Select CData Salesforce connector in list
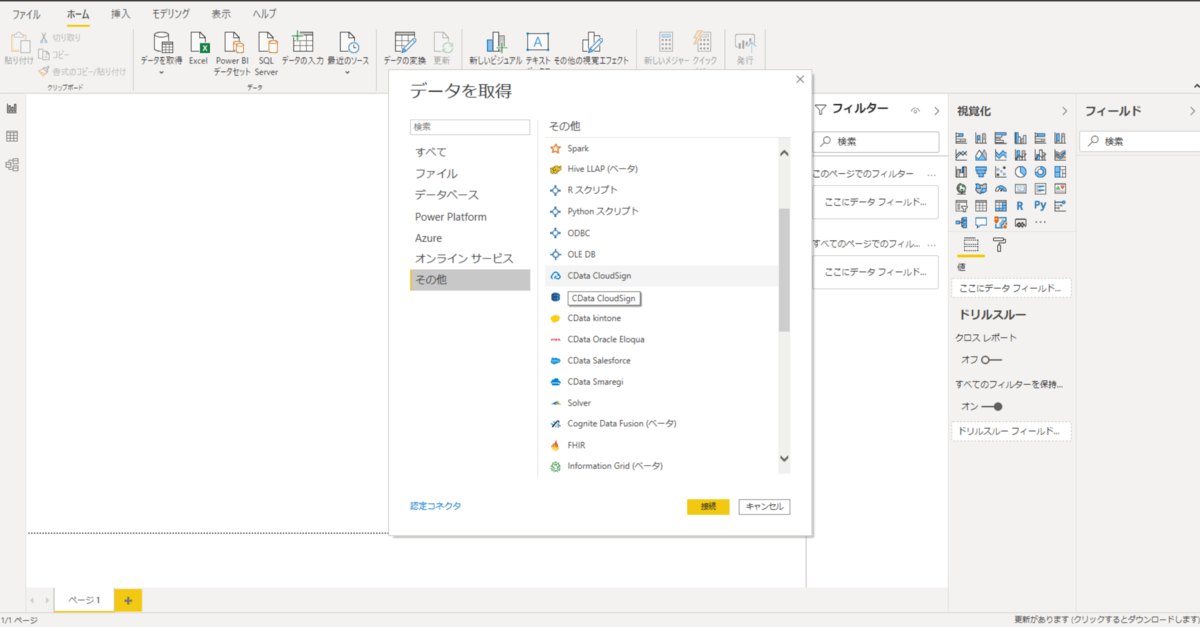This screenshot has width=1200, height=627. pos(661,360)
